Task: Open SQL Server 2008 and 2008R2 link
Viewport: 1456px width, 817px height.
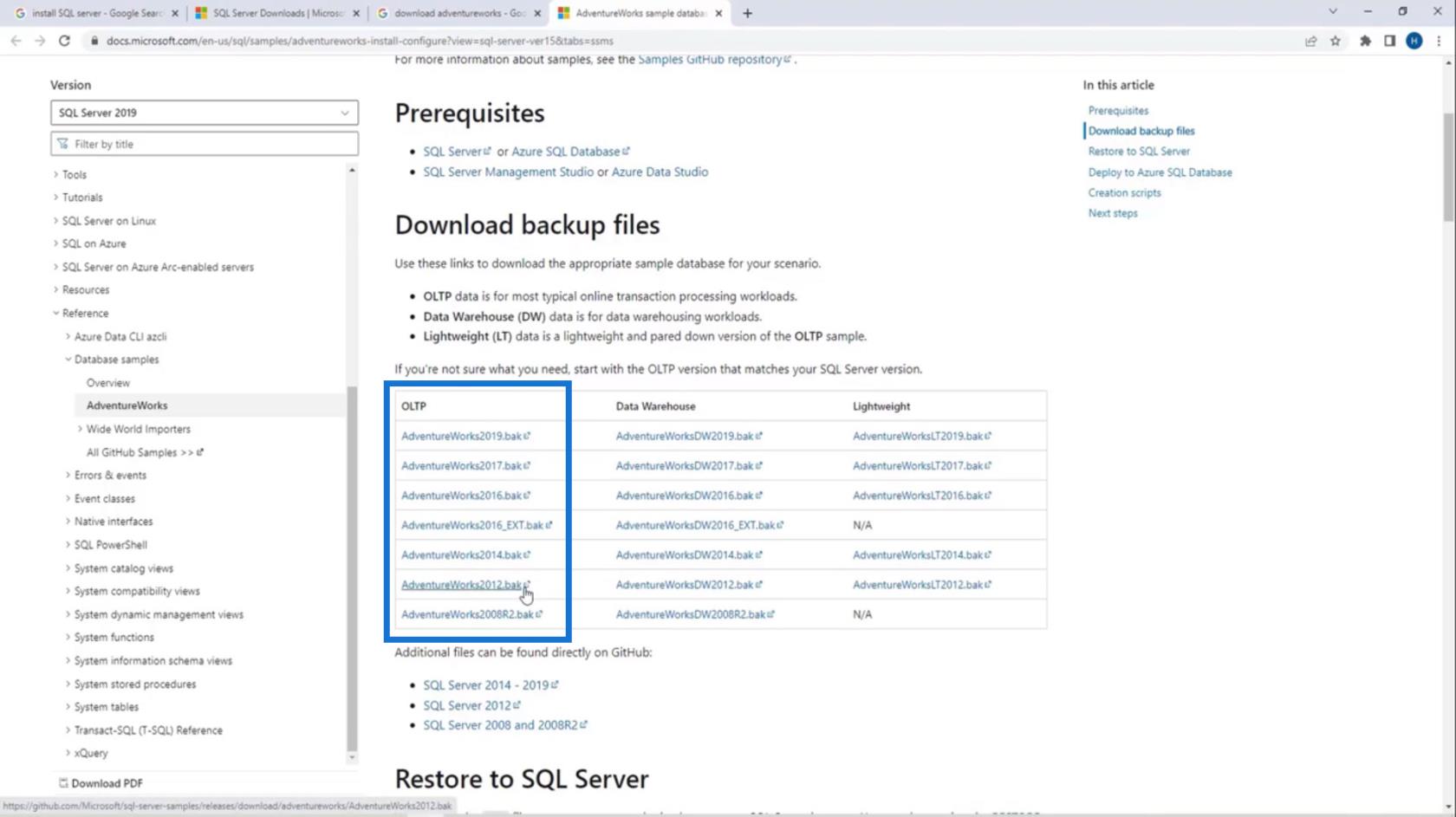Action: [x=505, y=725]
